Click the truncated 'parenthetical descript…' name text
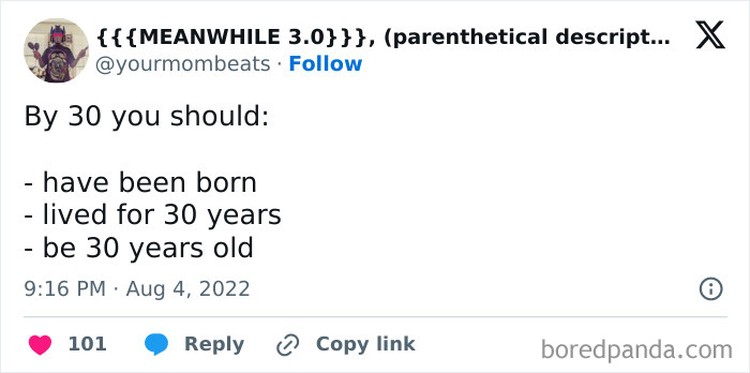This screenshot has width=750, height=373. [526, 37]
